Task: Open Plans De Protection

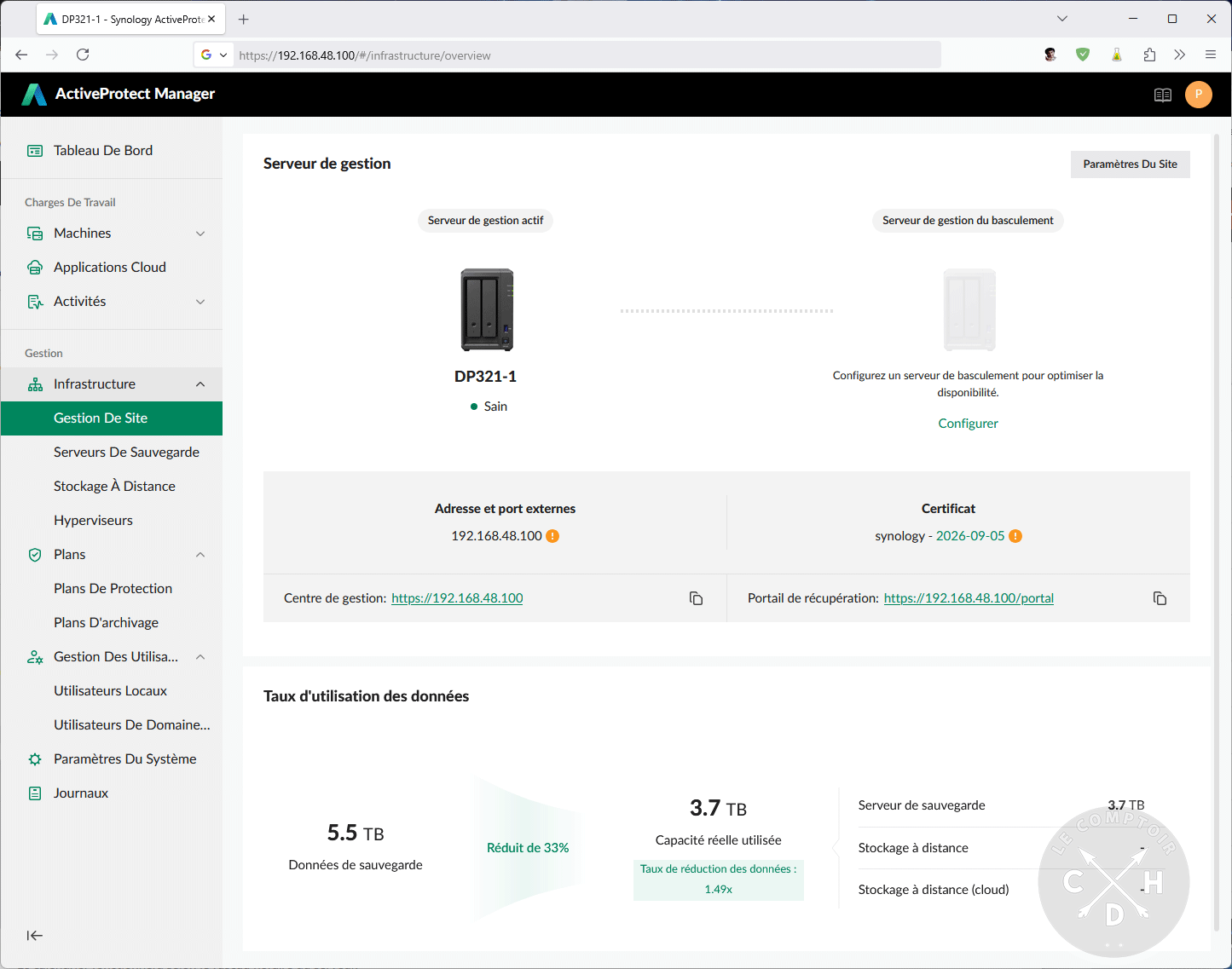Action: pos(112,588)
